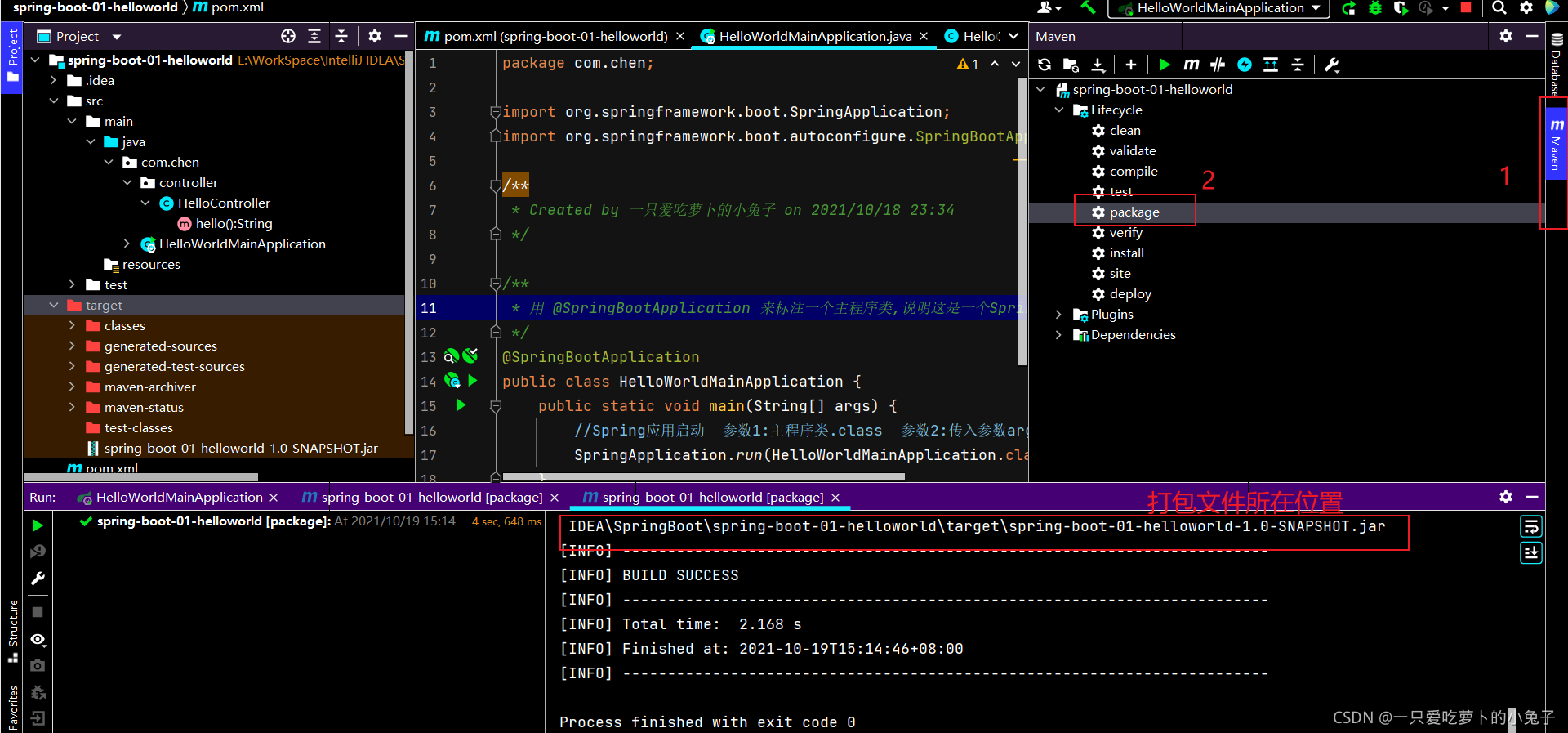The height and width of the screenshot is (733, 1568).
Task: Open the Maven side tool tab
Action: (1557, 145)
